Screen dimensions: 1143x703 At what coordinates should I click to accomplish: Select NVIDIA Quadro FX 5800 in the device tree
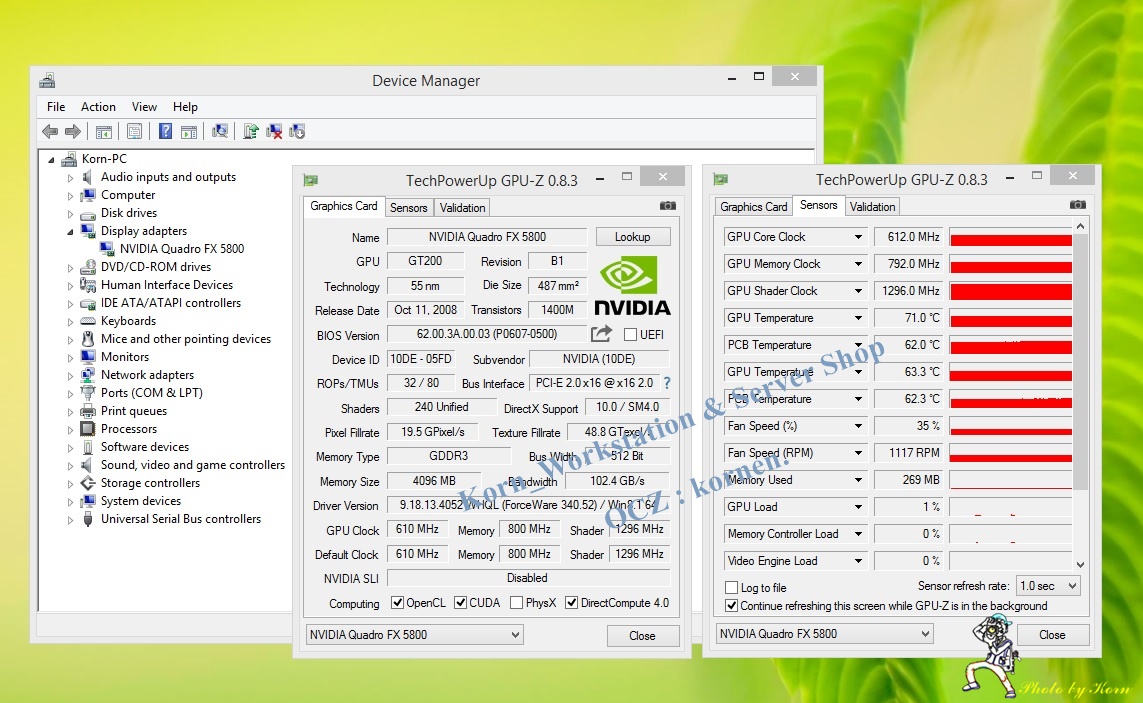click(x=182, y=249)
